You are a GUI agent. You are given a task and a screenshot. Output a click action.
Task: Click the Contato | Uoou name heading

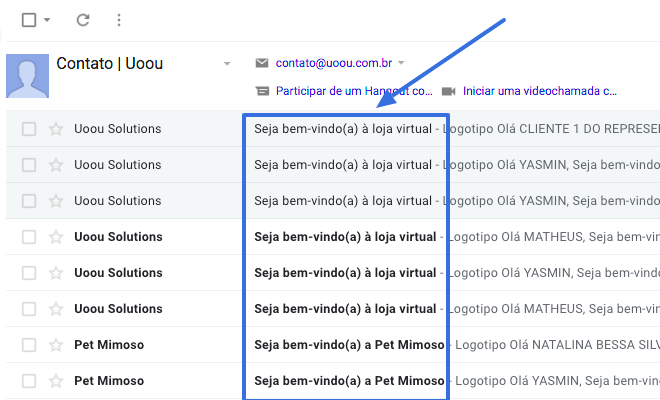[110, 64]
